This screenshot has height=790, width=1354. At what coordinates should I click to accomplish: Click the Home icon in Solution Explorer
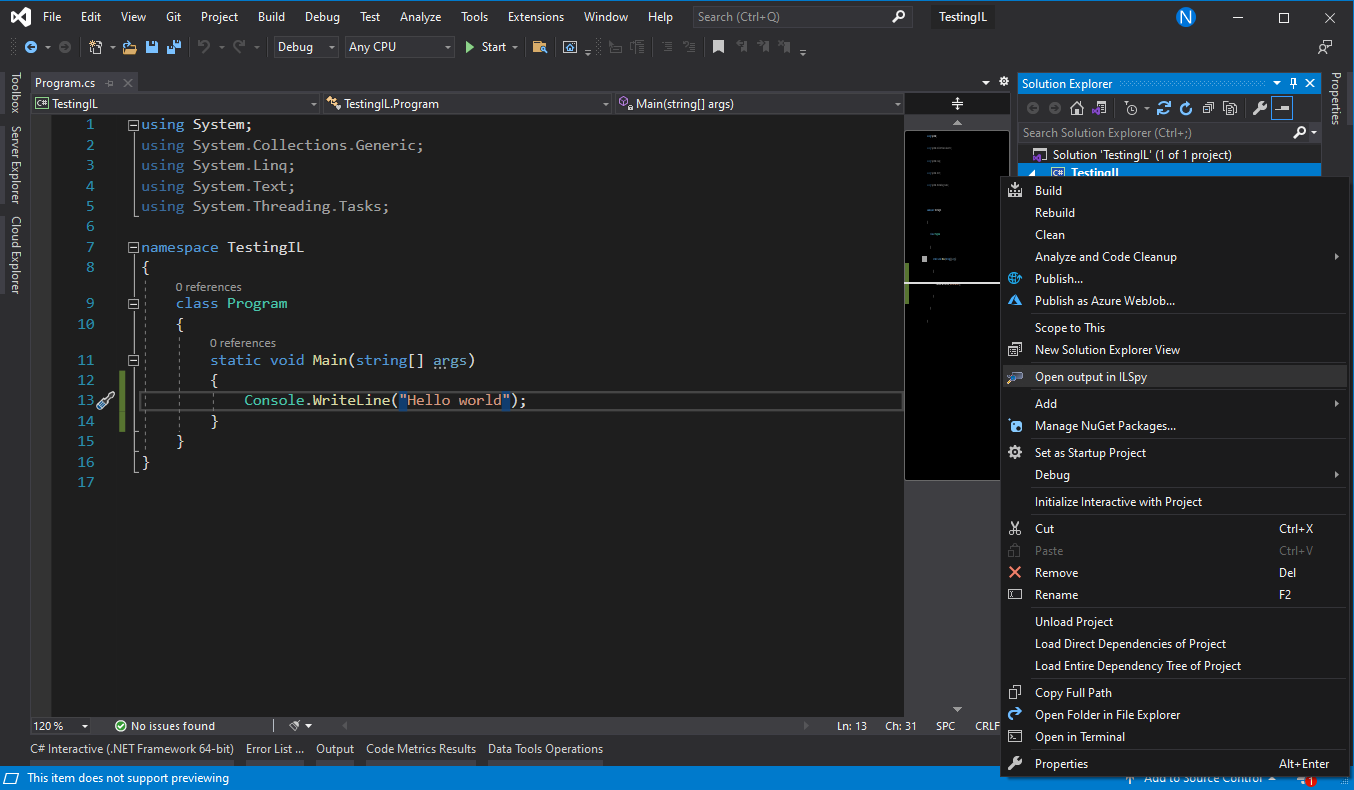[x=1077, y=108]
